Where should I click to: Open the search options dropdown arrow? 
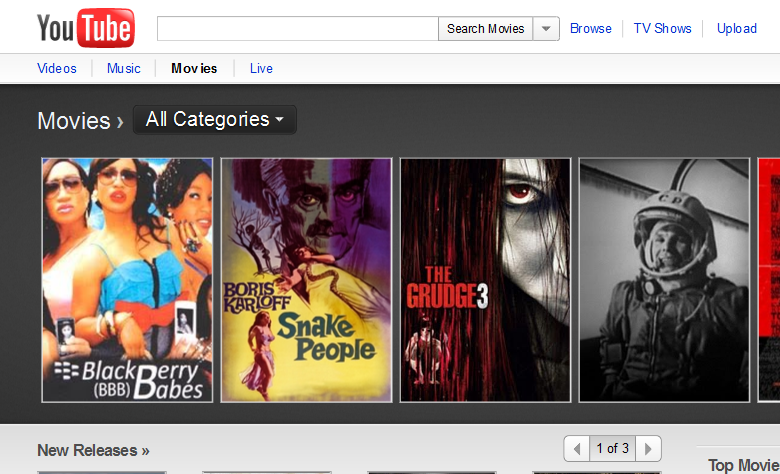[546, 28]
